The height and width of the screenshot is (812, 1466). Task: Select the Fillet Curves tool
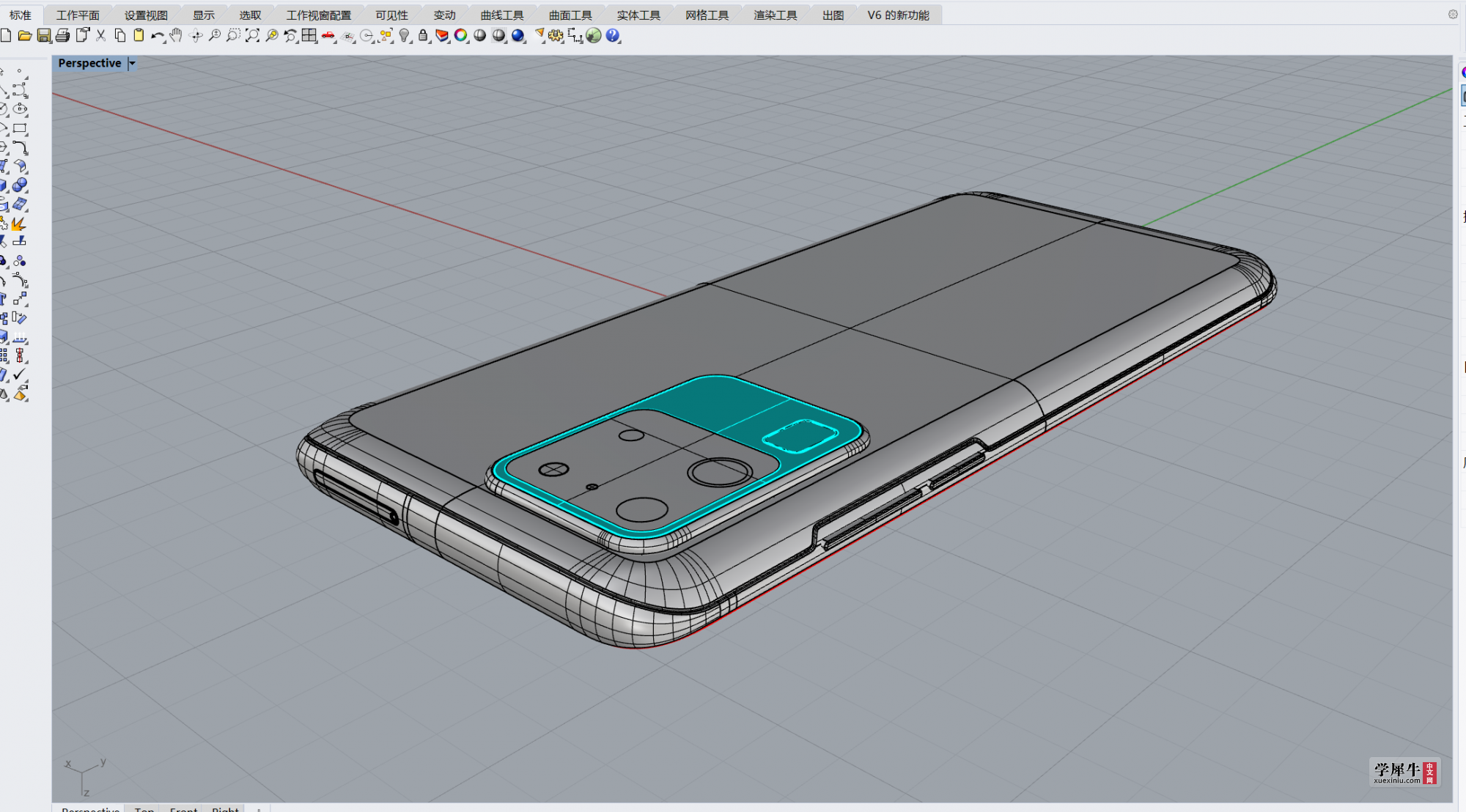pyautogui.click(x=20, y=147)
